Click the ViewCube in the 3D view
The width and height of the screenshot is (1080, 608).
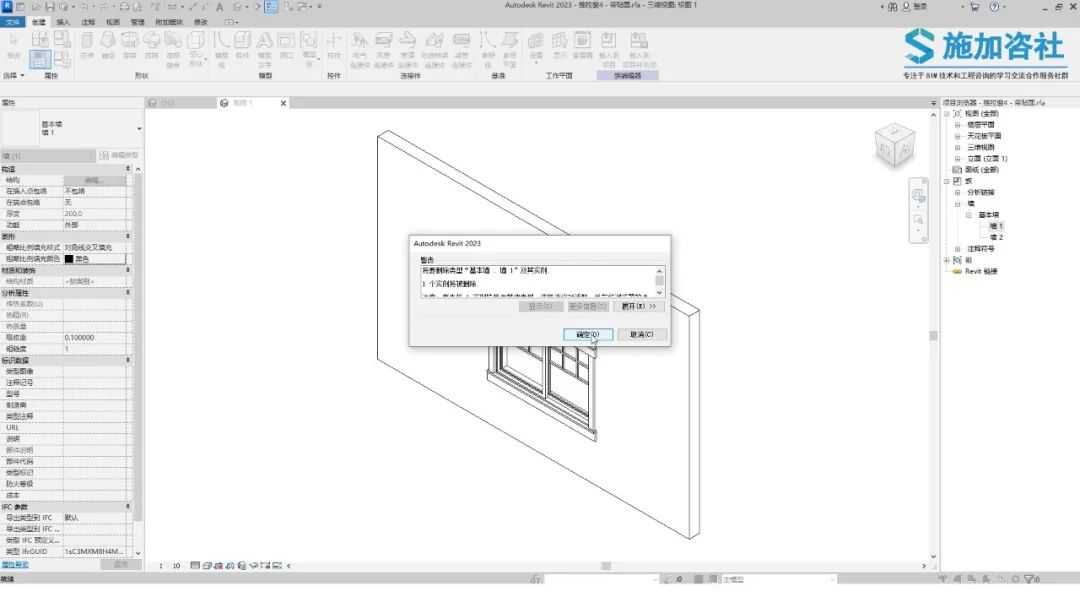tap(893, 143)
